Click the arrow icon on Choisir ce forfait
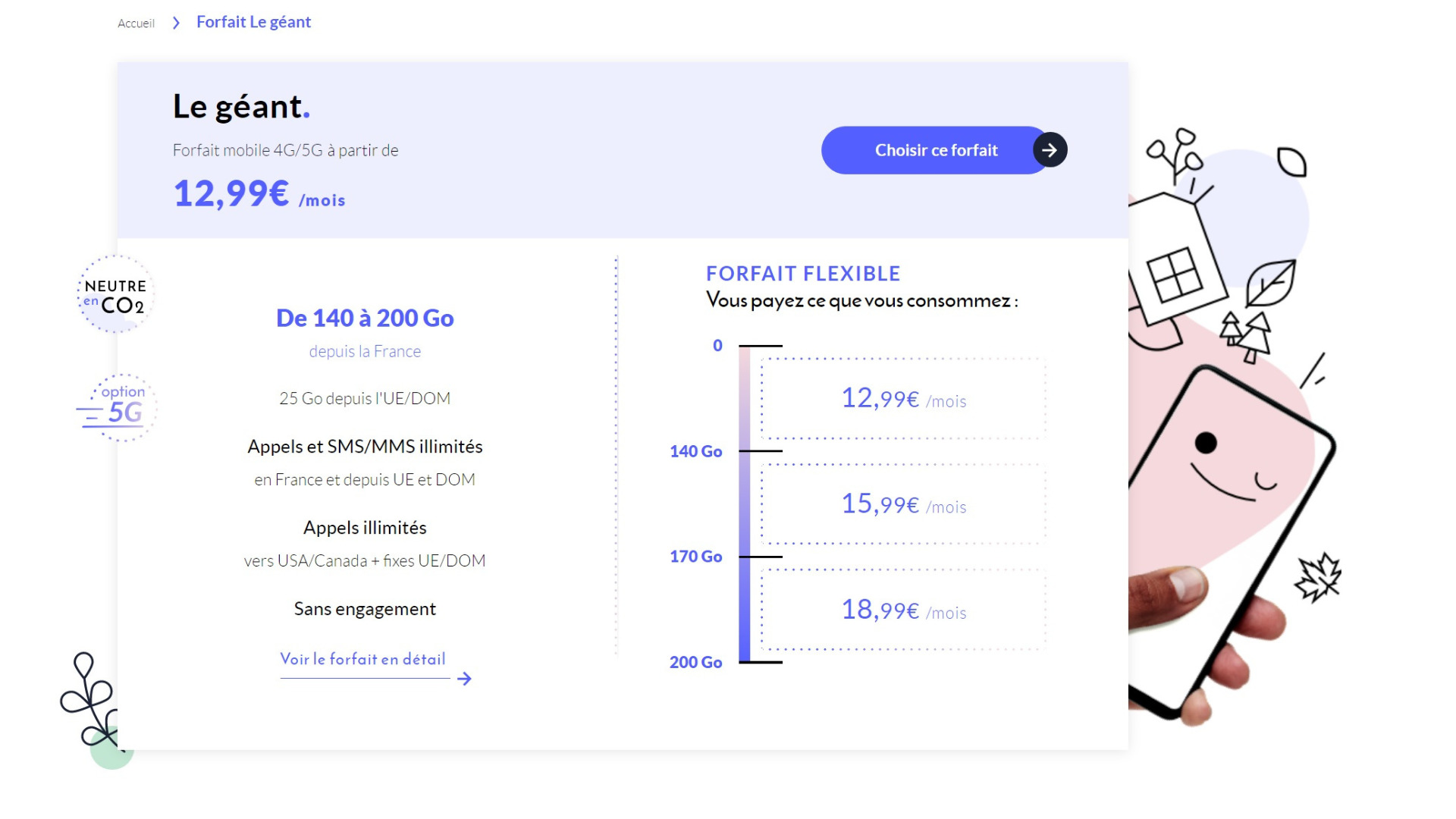Screen dimensions: 1456x819 1050,150
